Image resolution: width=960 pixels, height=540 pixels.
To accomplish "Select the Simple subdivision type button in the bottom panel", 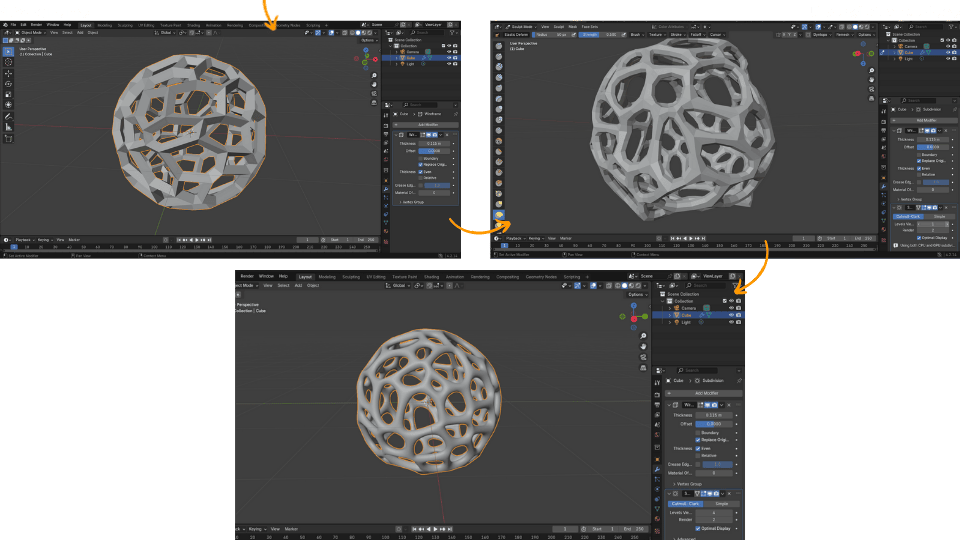I will click(x=721, y=503).
